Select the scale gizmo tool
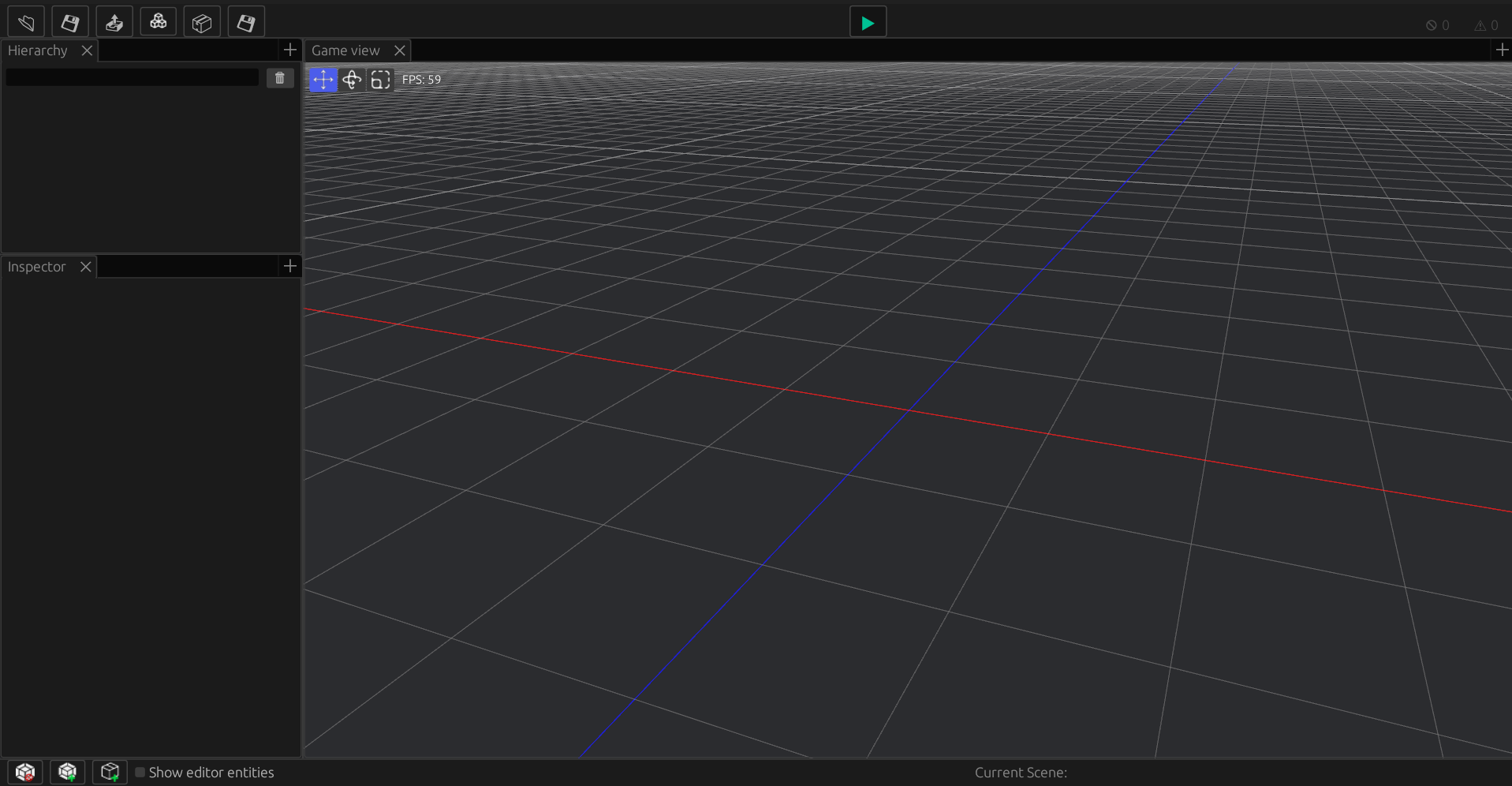Image resolution: width=1512 pixels, height=786 pixels. point(380,80)
